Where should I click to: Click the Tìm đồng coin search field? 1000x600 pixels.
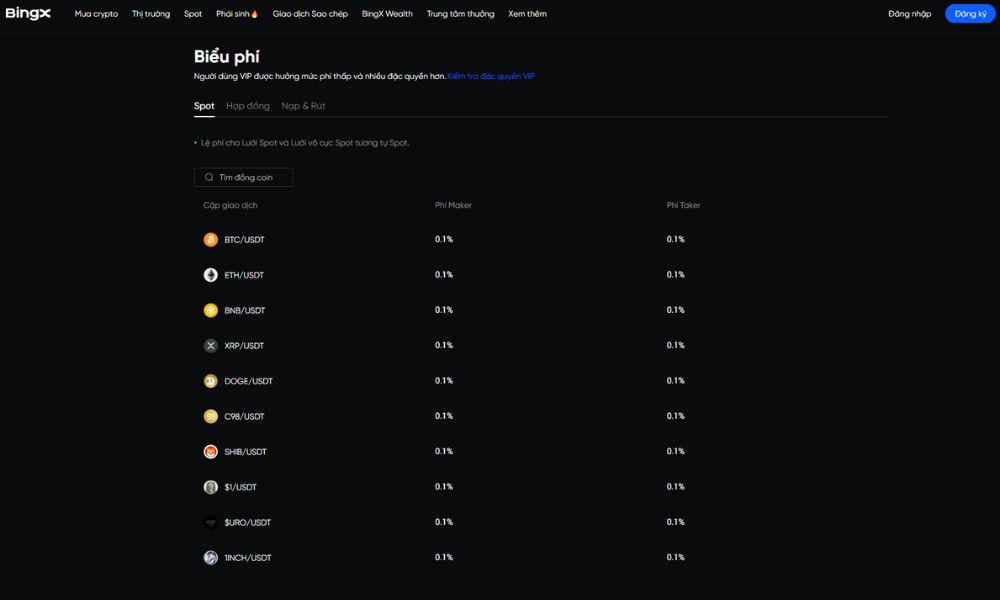tap(252, 177)
